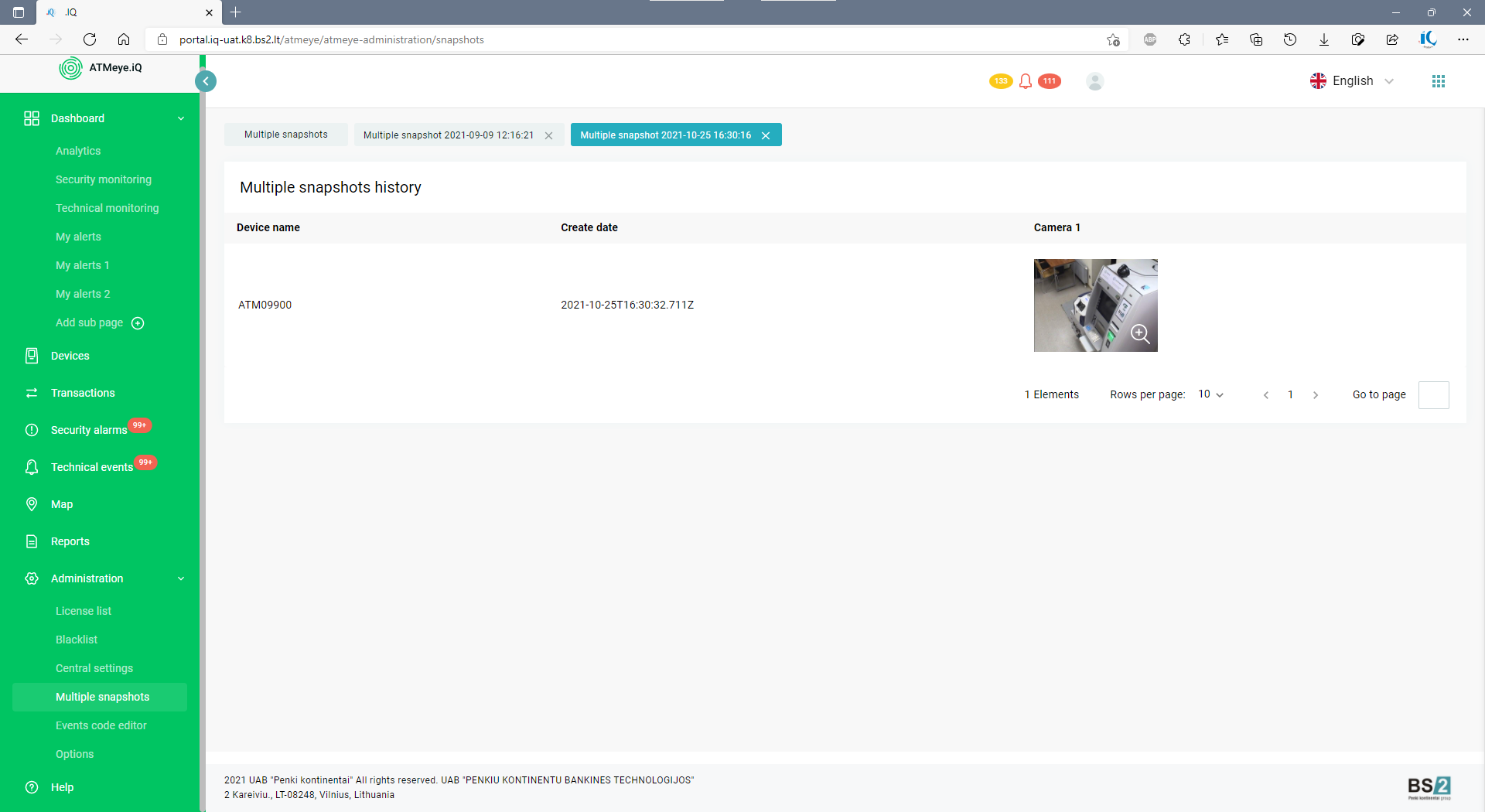1485x812 pixels.
Task: Collapse the Dashboard menu section
Action: tap(181, 118)
